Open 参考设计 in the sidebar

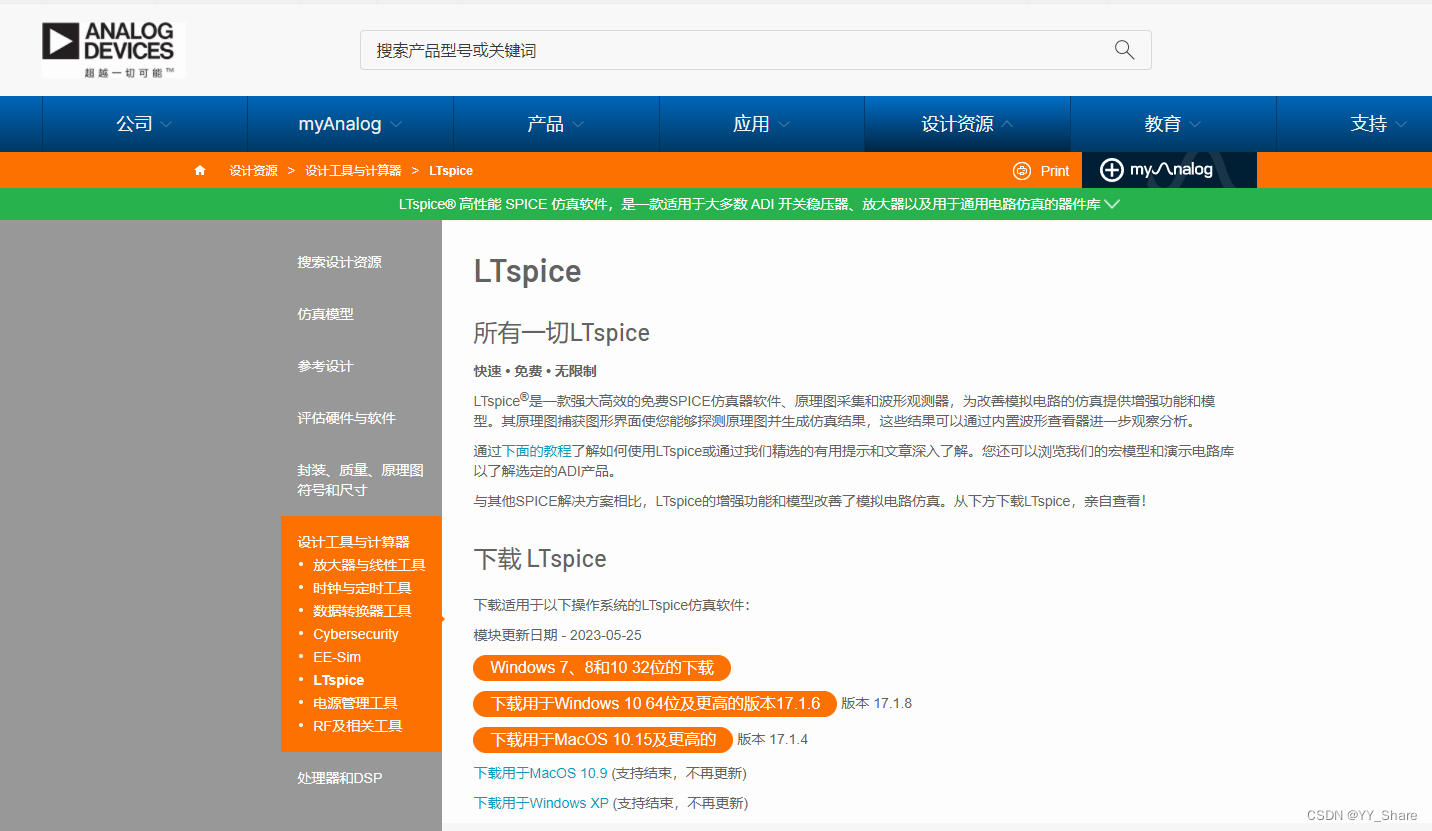[x=325, y=366]
